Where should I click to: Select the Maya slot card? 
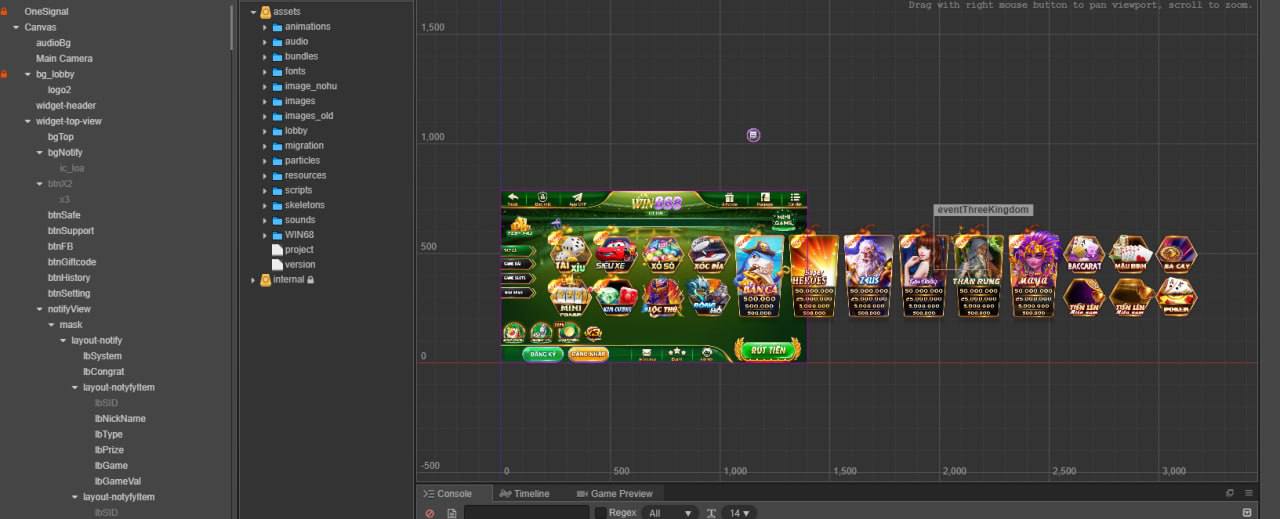1032,275
